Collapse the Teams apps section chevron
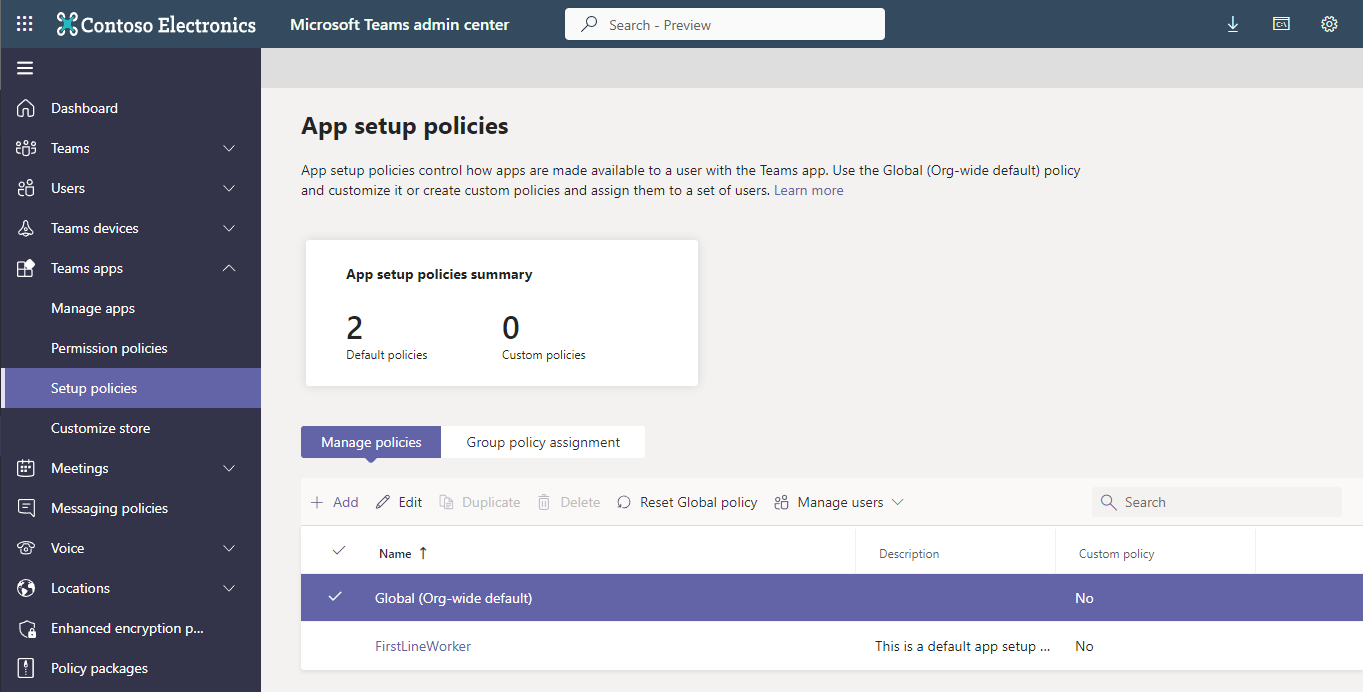This screenshot has width=1363, height=692. (x=229, y=268)
